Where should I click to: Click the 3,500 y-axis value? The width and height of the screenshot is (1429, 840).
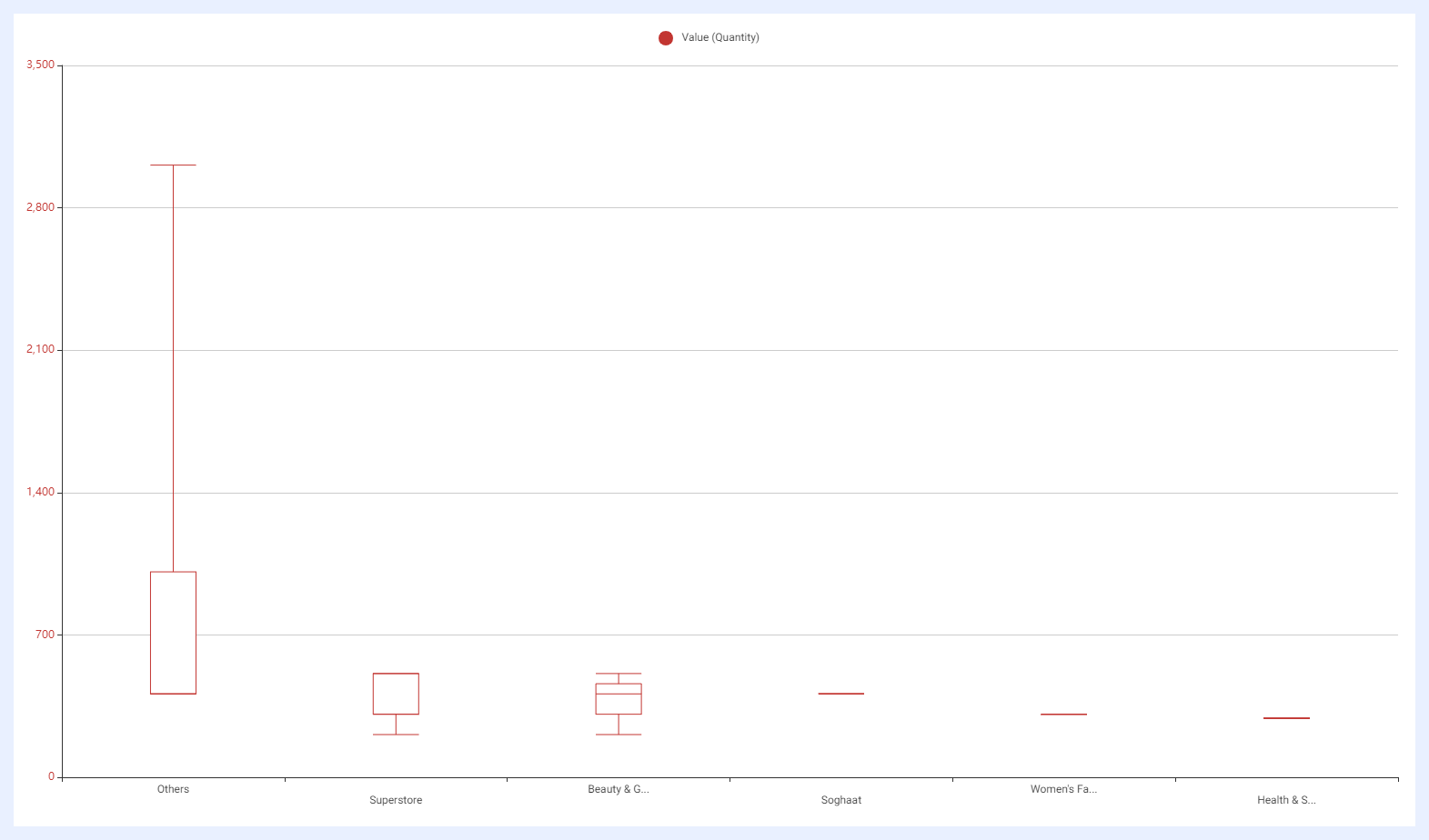(40, 65)
